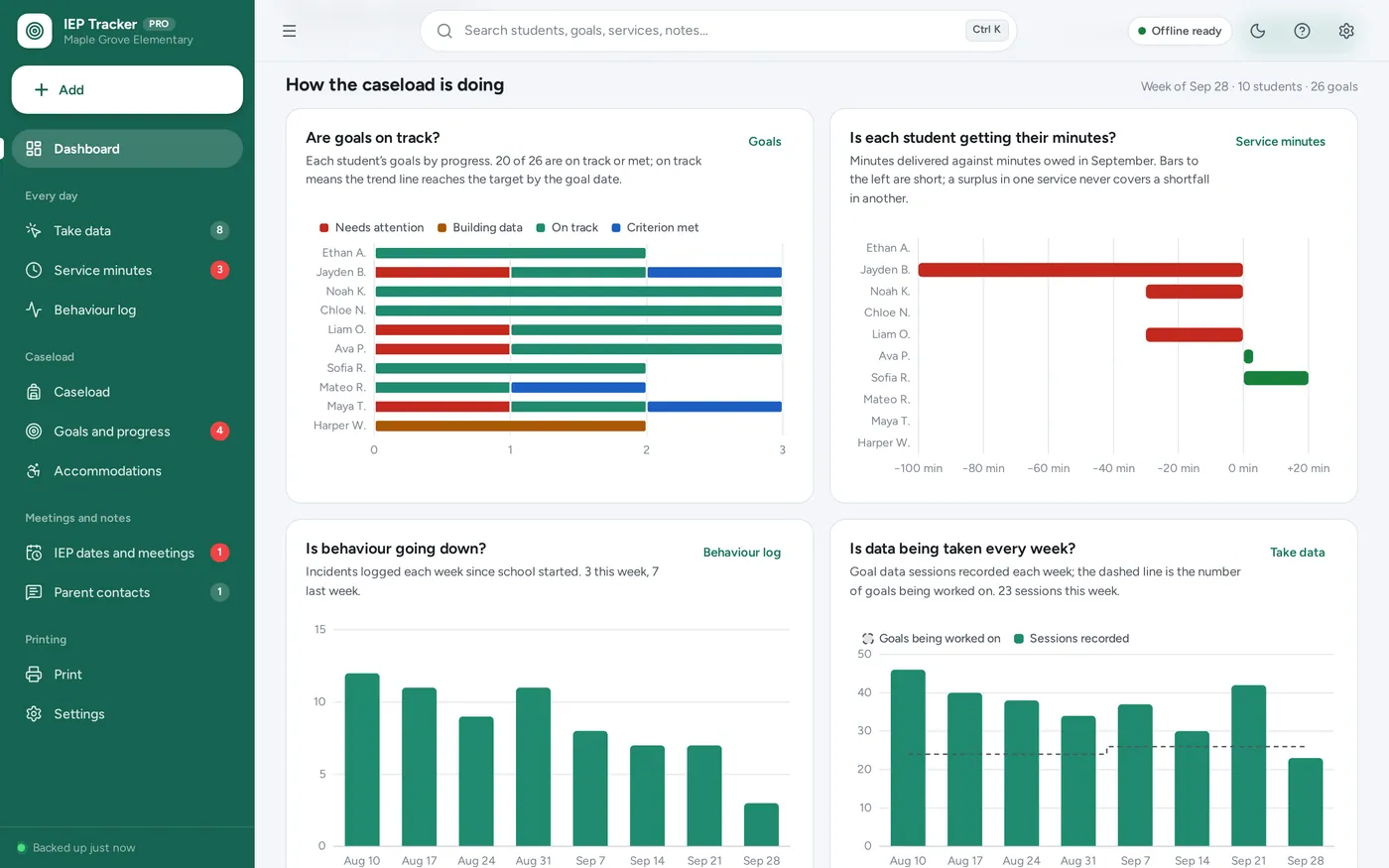Toggle Building data legend entry

[480, 227]
